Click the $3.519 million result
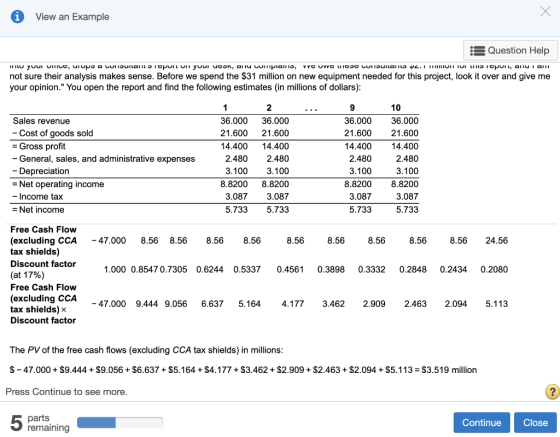Viewport: 560px width, 437px height. click(449, 370)
